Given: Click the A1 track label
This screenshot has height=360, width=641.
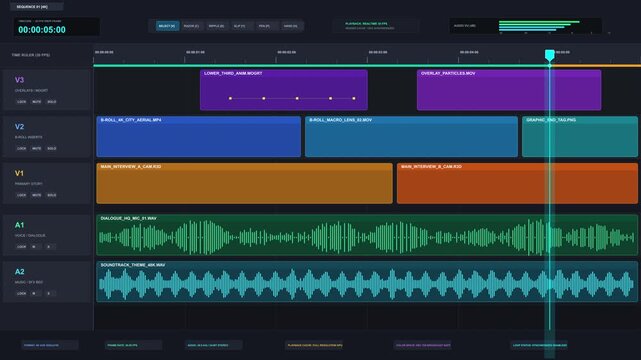Looking at the screenshot, I should point(19,225).
